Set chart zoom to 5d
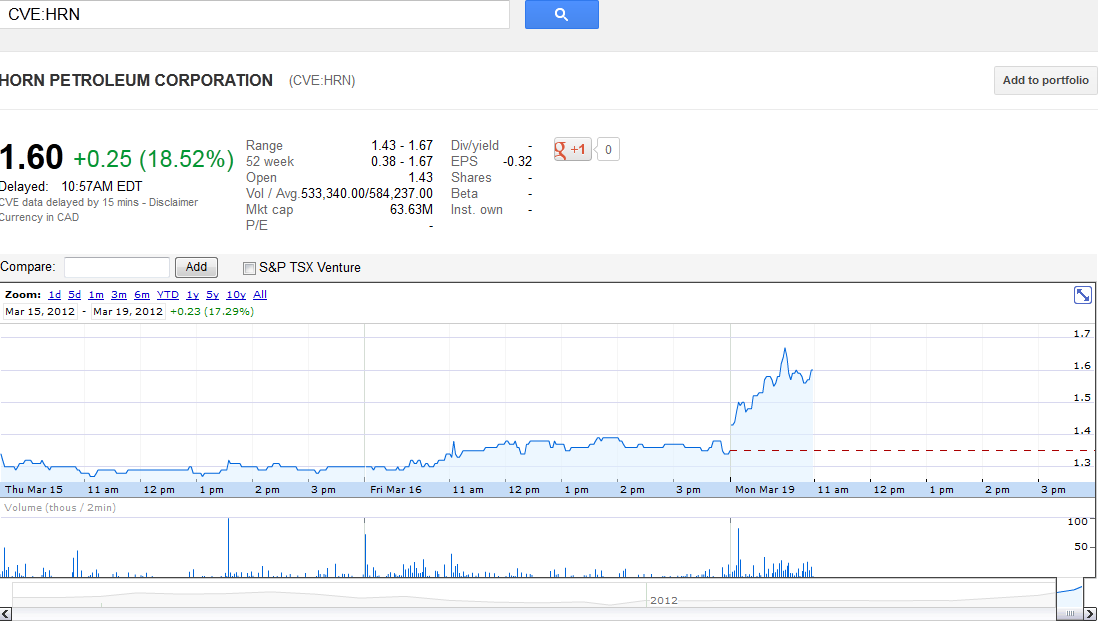 pos(74,295)
